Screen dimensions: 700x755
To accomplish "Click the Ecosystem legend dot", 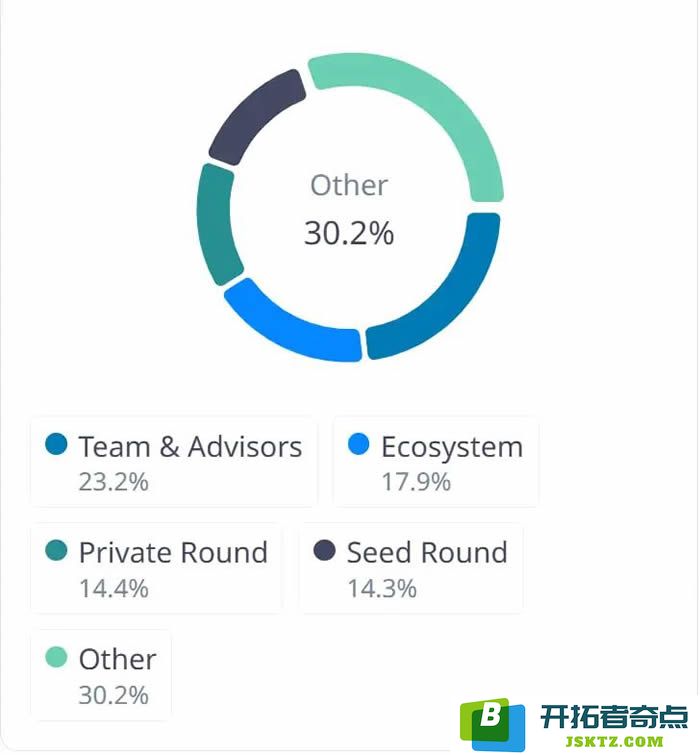I will (x=359, y=444).
